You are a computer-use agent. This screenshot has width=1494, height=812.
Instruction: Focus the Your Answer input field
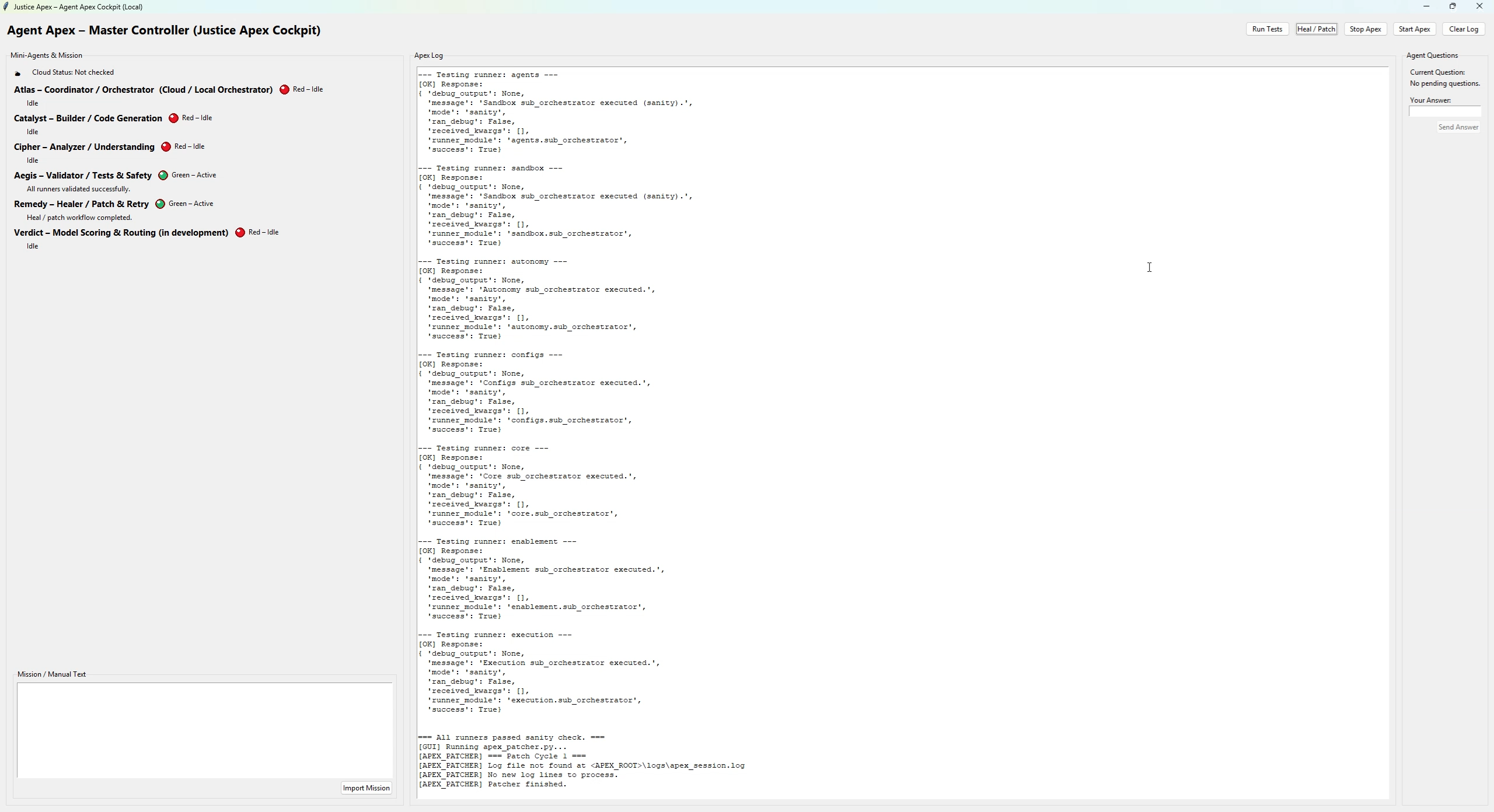[x=1445, y=111]
